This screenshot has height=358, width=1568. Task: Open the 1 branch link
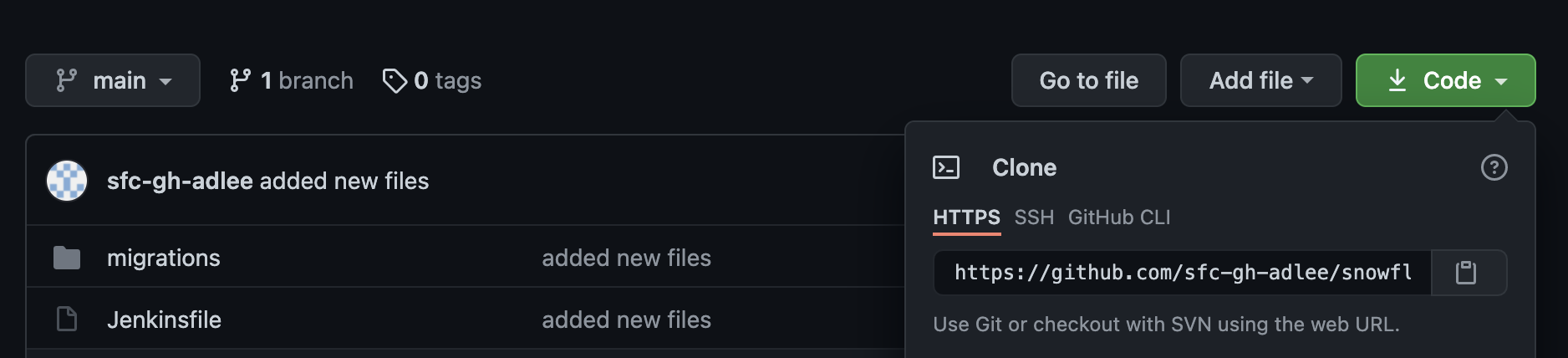pos(307,80)
